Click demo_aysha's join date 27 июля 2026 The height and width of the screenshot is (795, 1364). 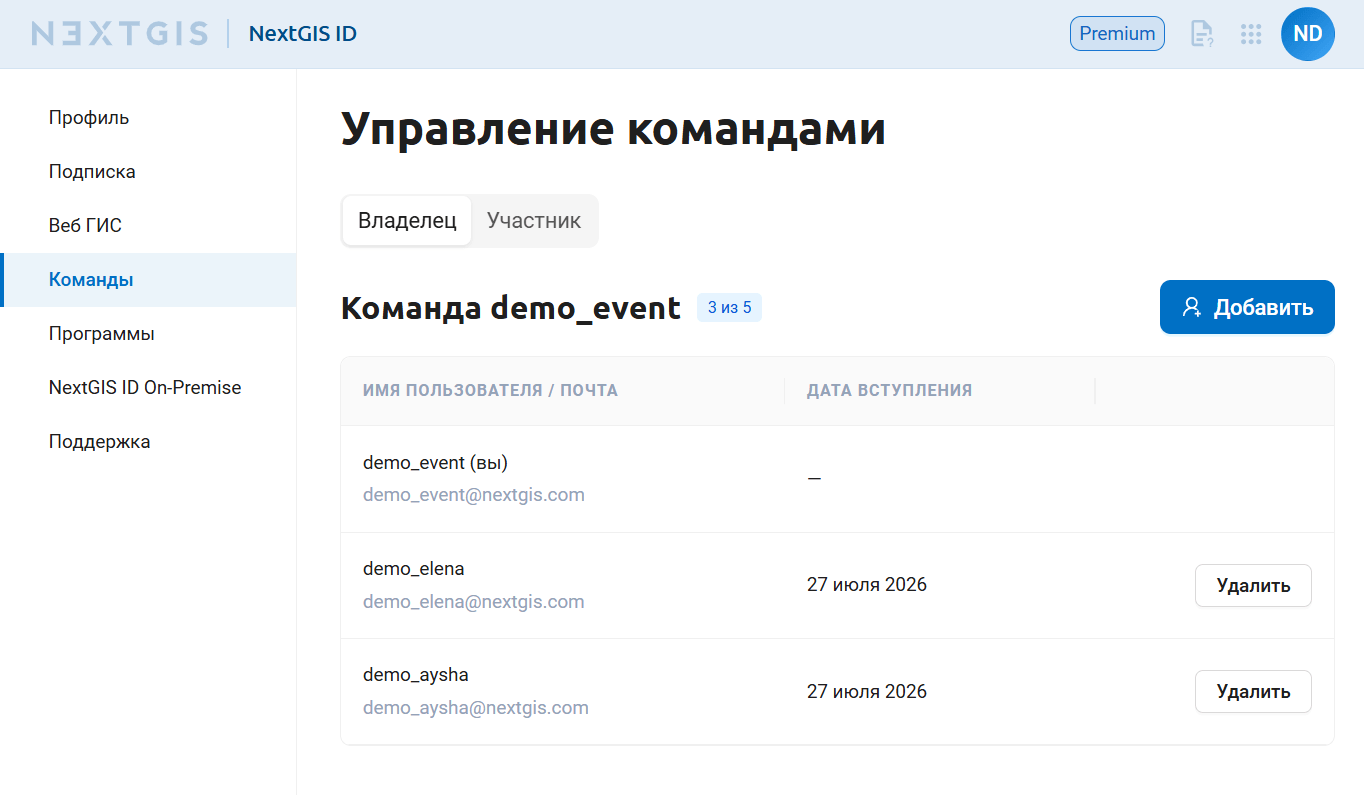point(867,692)
